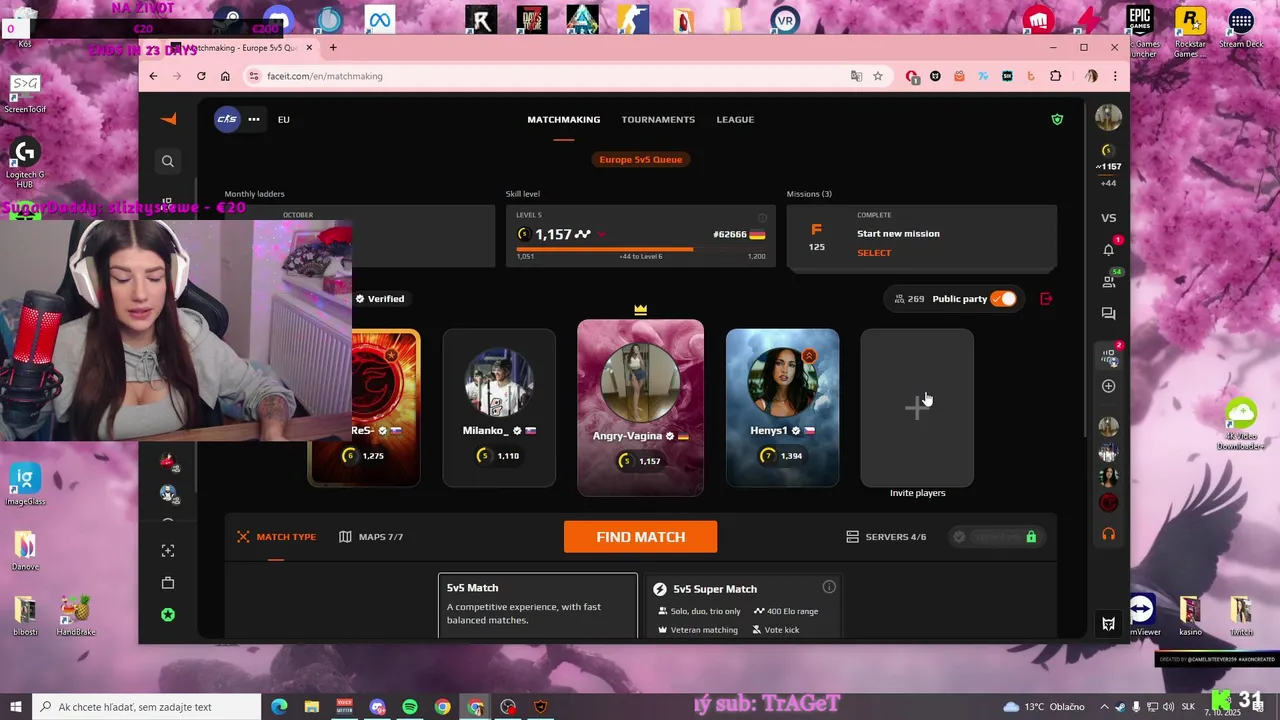Open the Twitch desktop shortcut
Screen dimensions: 1280x720
point(1241,615)
